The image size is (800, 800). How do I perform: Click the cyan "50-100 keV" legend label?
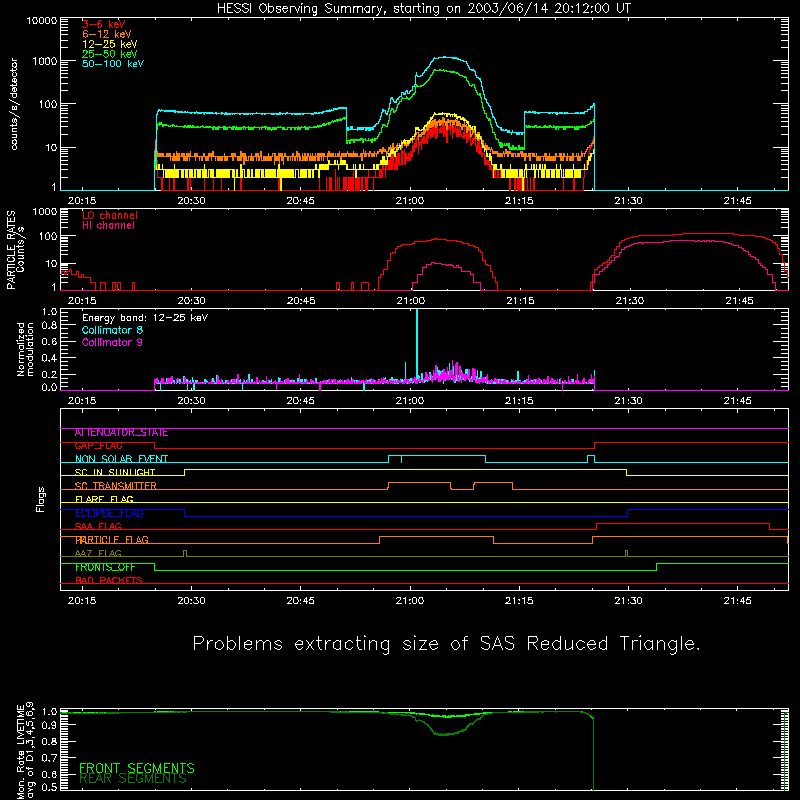113,64
